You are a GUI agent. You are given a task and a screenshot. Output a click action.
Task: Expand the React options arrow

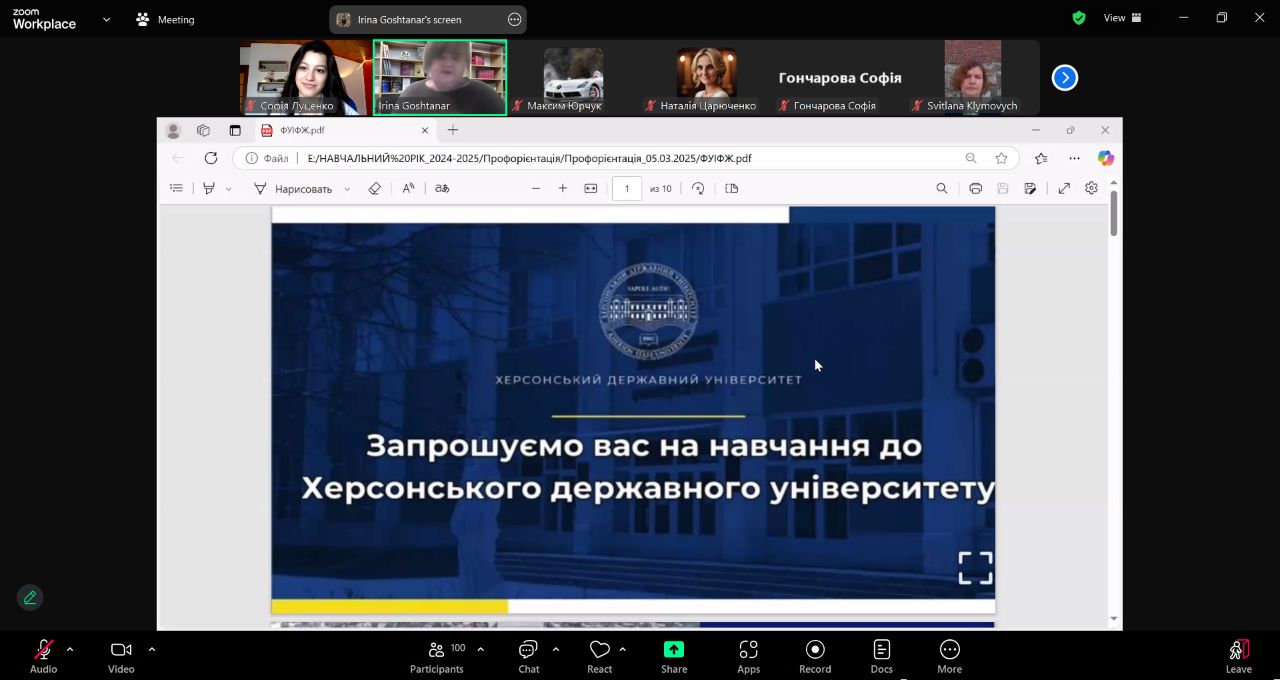[622, 649]
